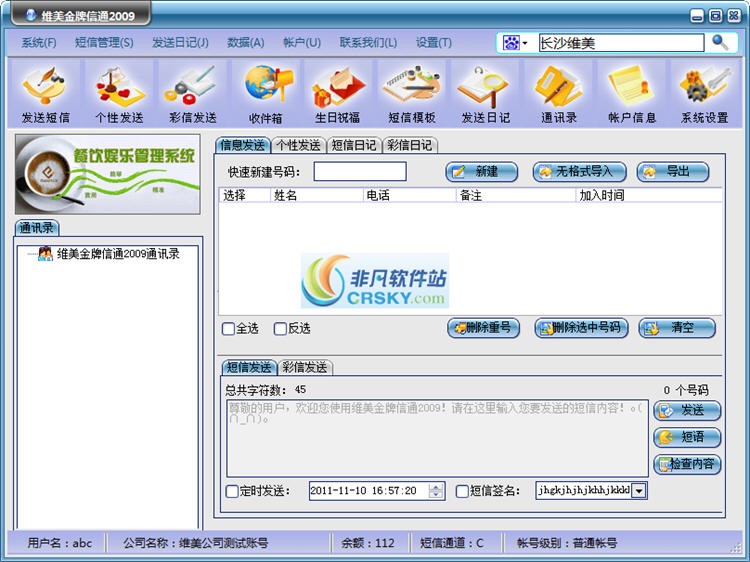This screenshot has height=562, width=750.
Task: Open the 彩信发送 toolbar icon
Action: (x=192, y=94)
